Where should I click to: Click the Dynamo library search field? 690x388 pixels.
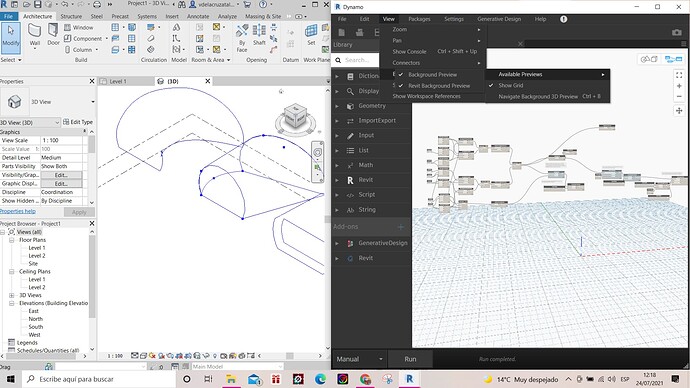(360, 60)
